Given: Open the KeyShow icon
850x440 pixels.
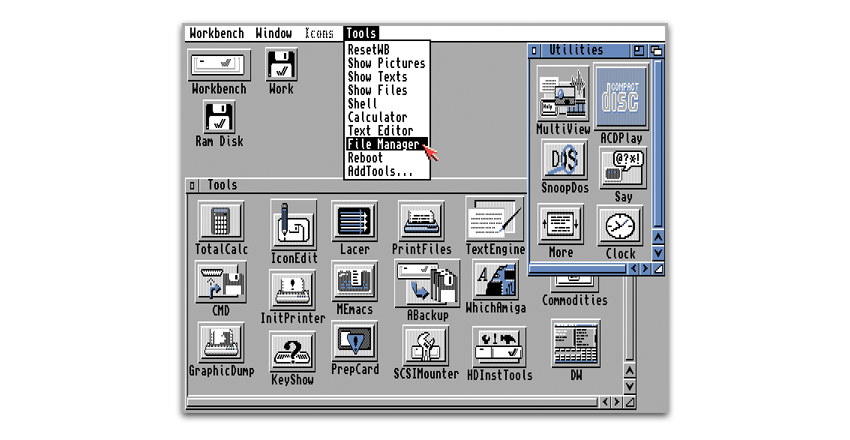Looking at the screenshot, I should click(x=292, y=352).
